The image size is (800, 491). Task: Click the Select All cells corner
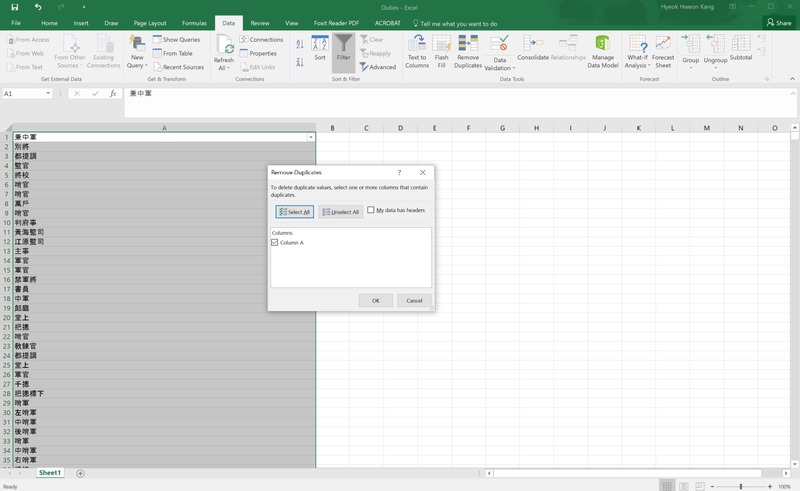click(x=7, y=128)
